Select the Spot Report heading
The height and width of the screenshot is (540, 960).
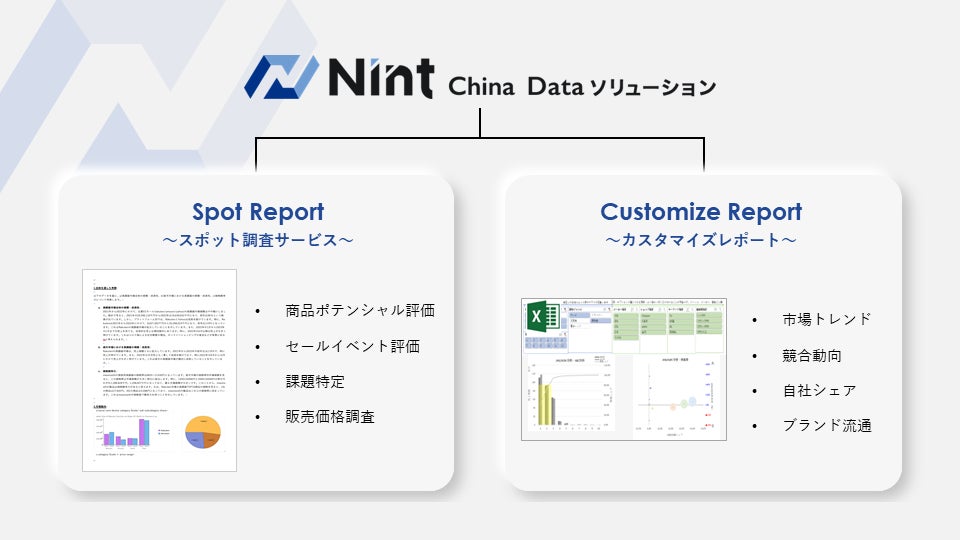click(x=258, y=212)
